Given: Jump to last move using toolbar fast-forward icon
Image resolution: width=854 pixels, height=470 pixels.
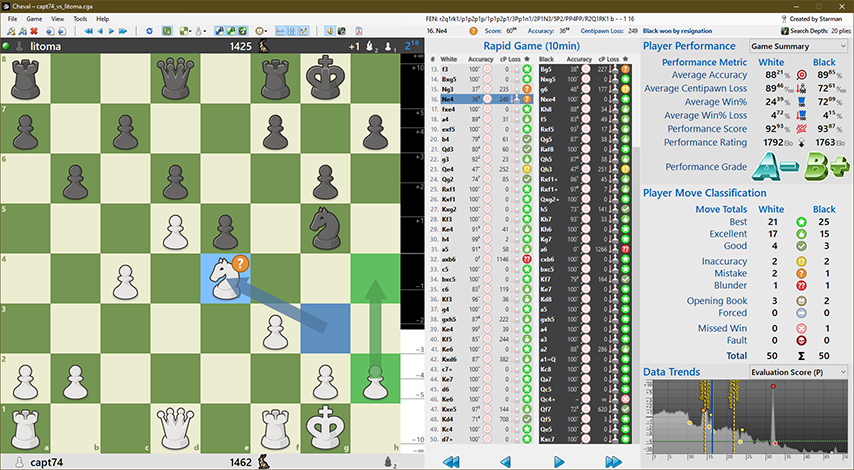Looking at the screenshot, I should (122, 31).
